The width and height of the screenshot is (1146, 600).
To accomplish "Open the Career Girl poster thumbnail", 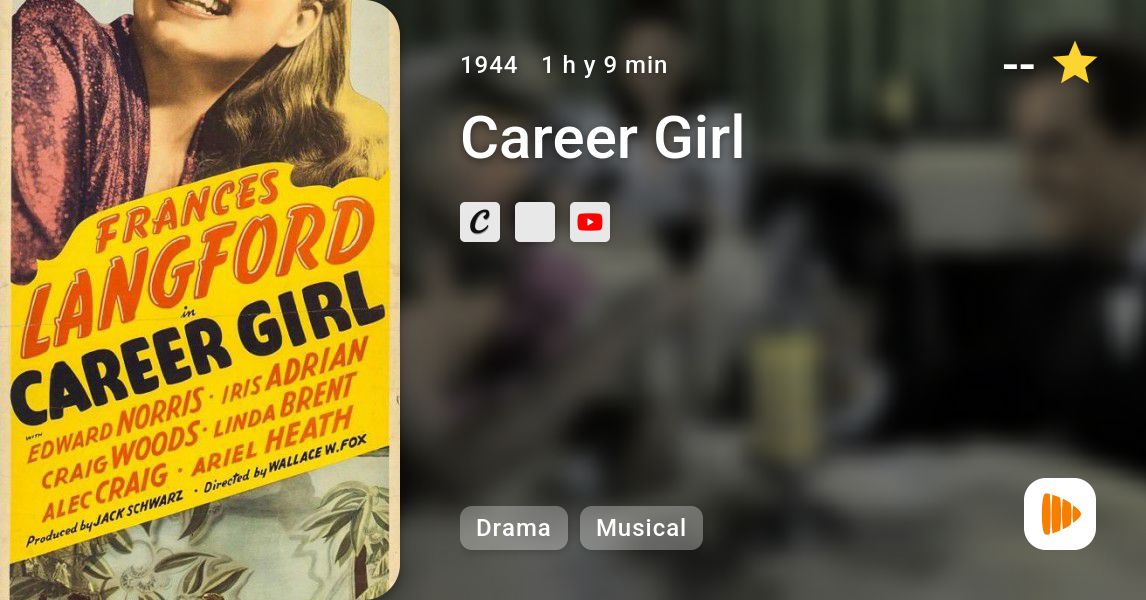I will tap(200, 300).
